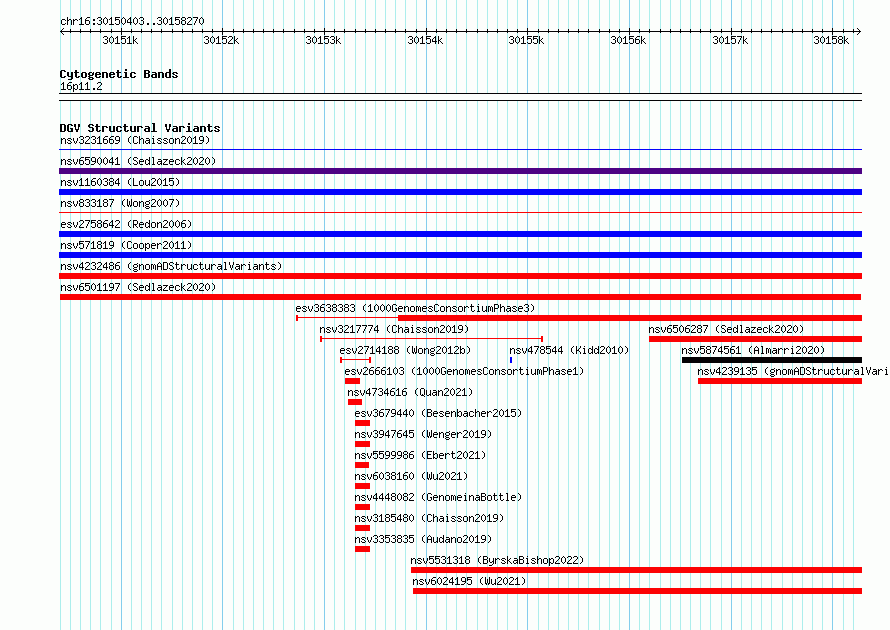Click the Cytogenetic Bands track title
Image resolution: width=890 pixels, height=630 pixels.
pyautogui.click(x=119, y=74)
